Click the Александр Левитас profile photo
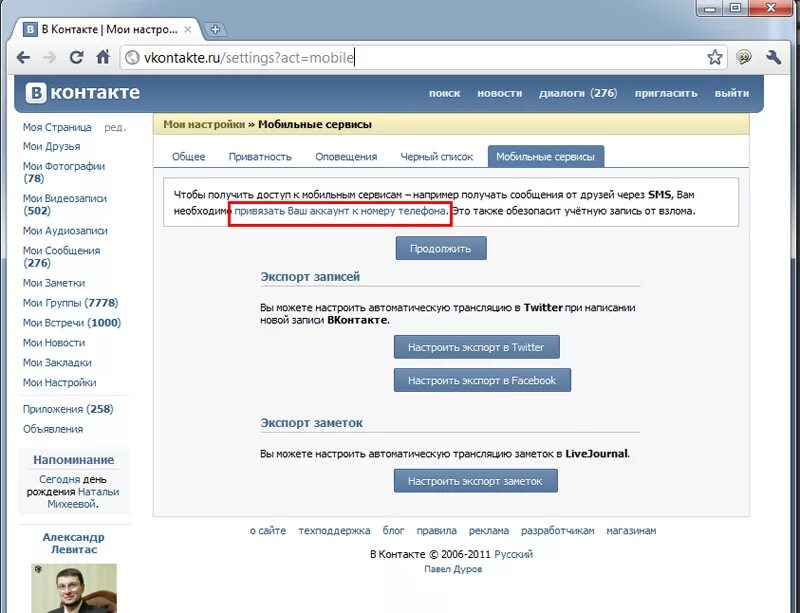The image size is (800, 613). (74, 588)
